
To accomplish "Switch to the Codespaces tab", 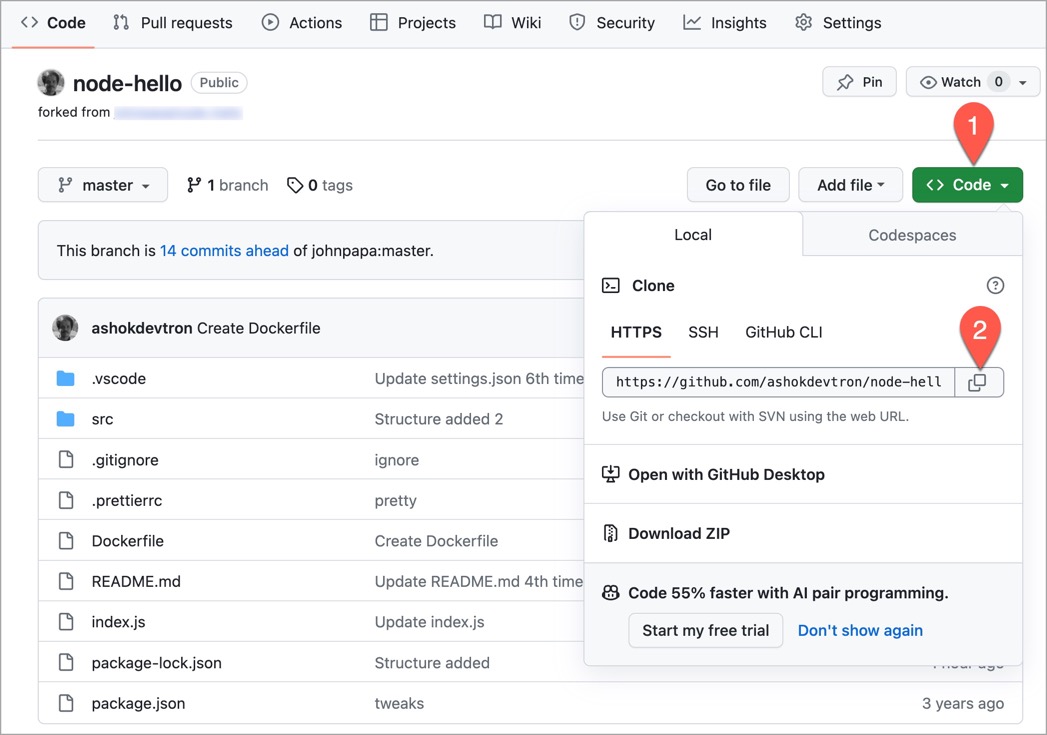I will click(912, 235).
